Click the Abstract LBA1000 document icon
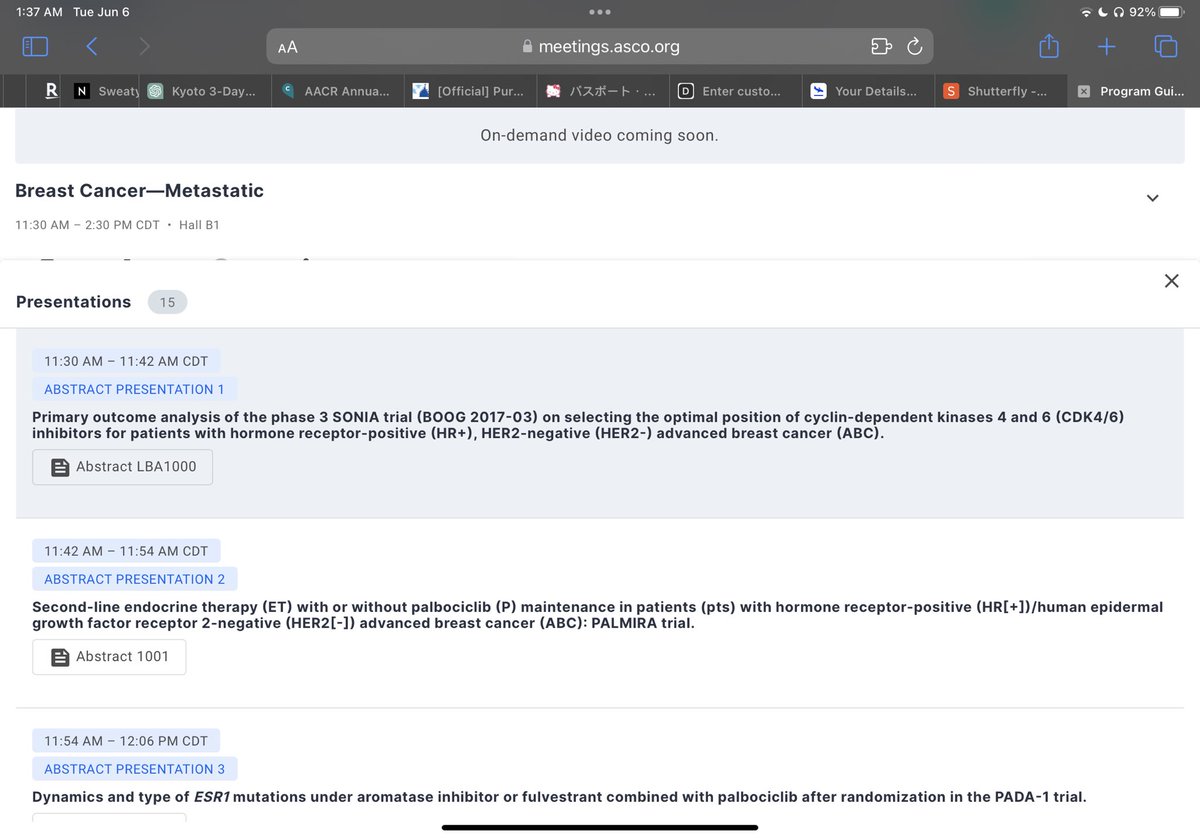 (x=60, y=467)
